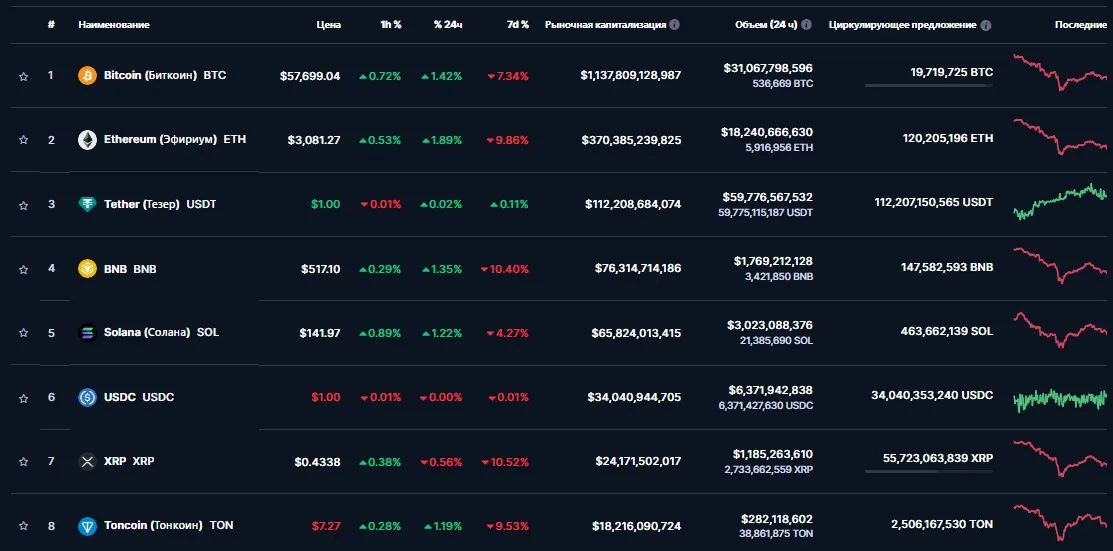Open Bitcoin 24h volume link $31,067,798,596

tap(768, 68)
